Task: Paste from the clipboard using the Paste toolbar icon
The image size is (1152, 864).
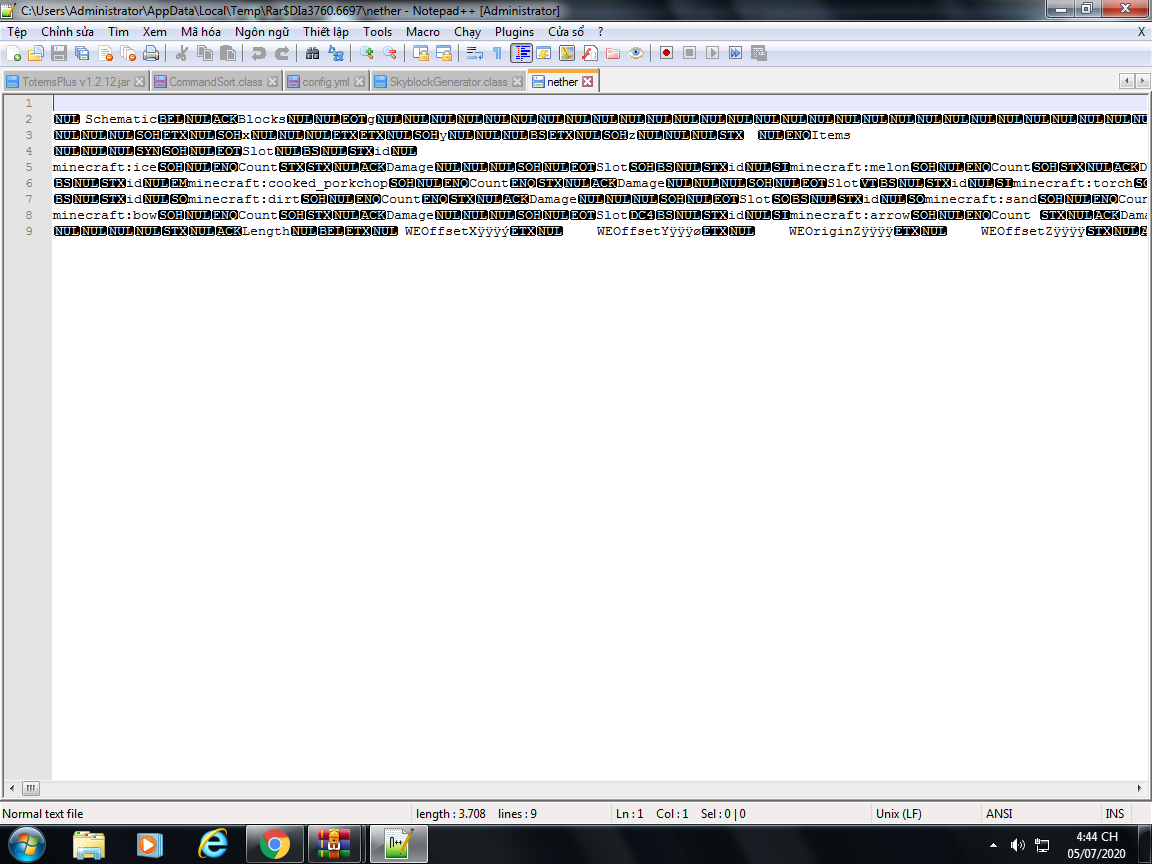Action: pyautogui.click(x=228, y=53)
